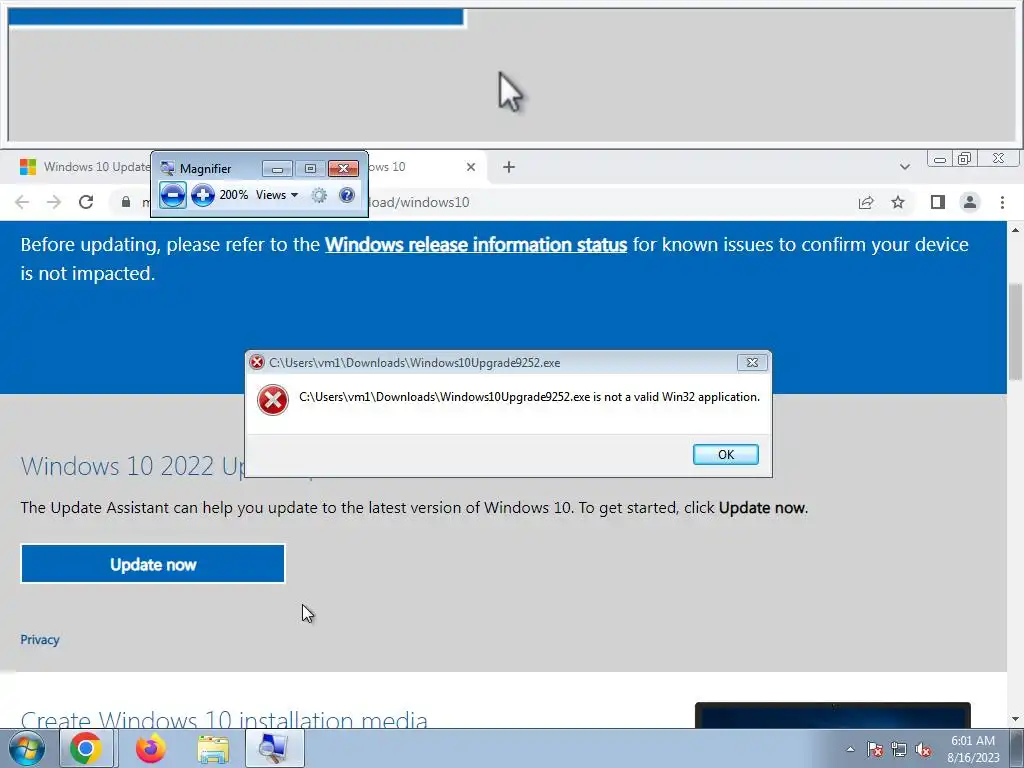Minimize the Chrome window
1024x768 pixels.
pyautogui.click(x=940, y=159)
